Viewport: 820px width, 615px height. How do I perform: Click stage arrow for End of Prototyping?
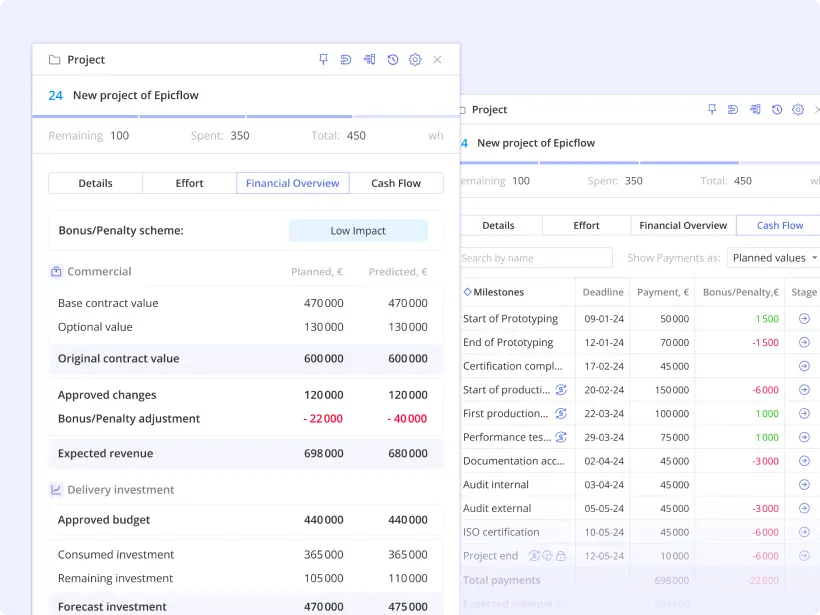pyautogui.click(x=804, y=342)
